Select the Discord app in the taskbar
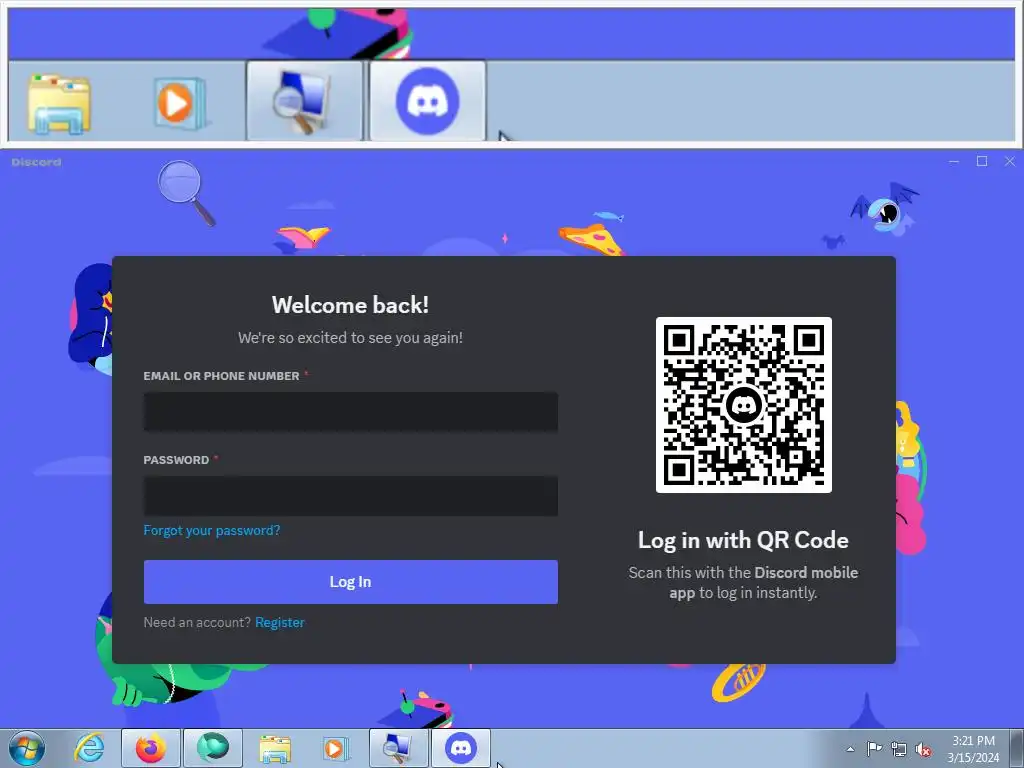 click(x=460, y=748)
